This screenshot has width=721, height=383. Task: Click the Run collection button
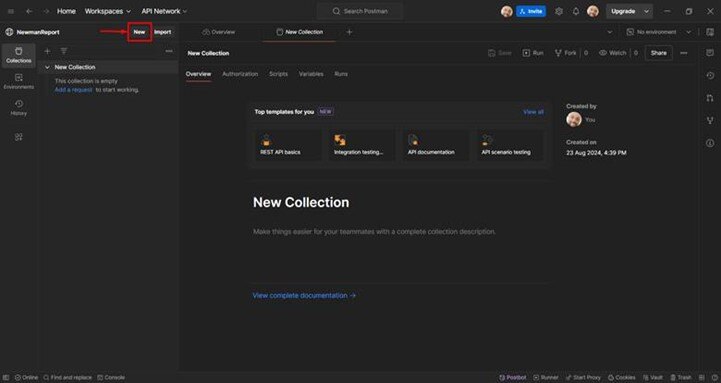(533, 53)
